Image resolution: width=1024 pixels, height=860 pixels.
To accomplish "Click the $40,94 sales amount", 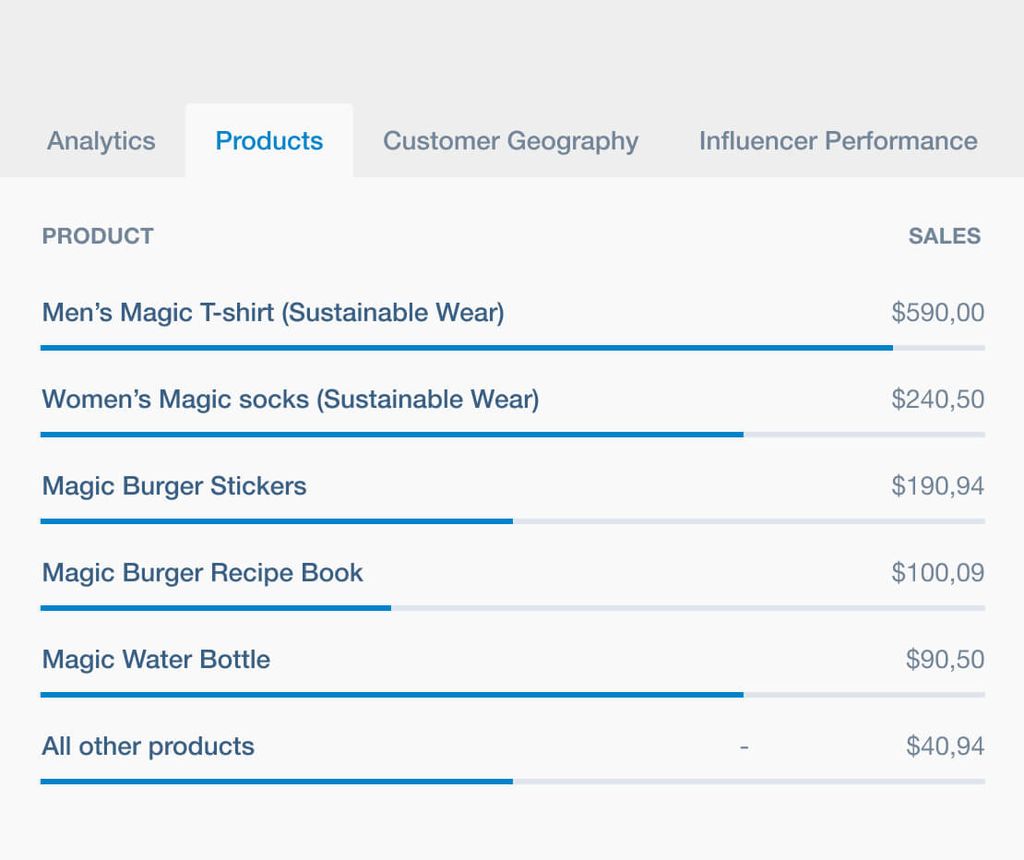I will tap(944, 746).
